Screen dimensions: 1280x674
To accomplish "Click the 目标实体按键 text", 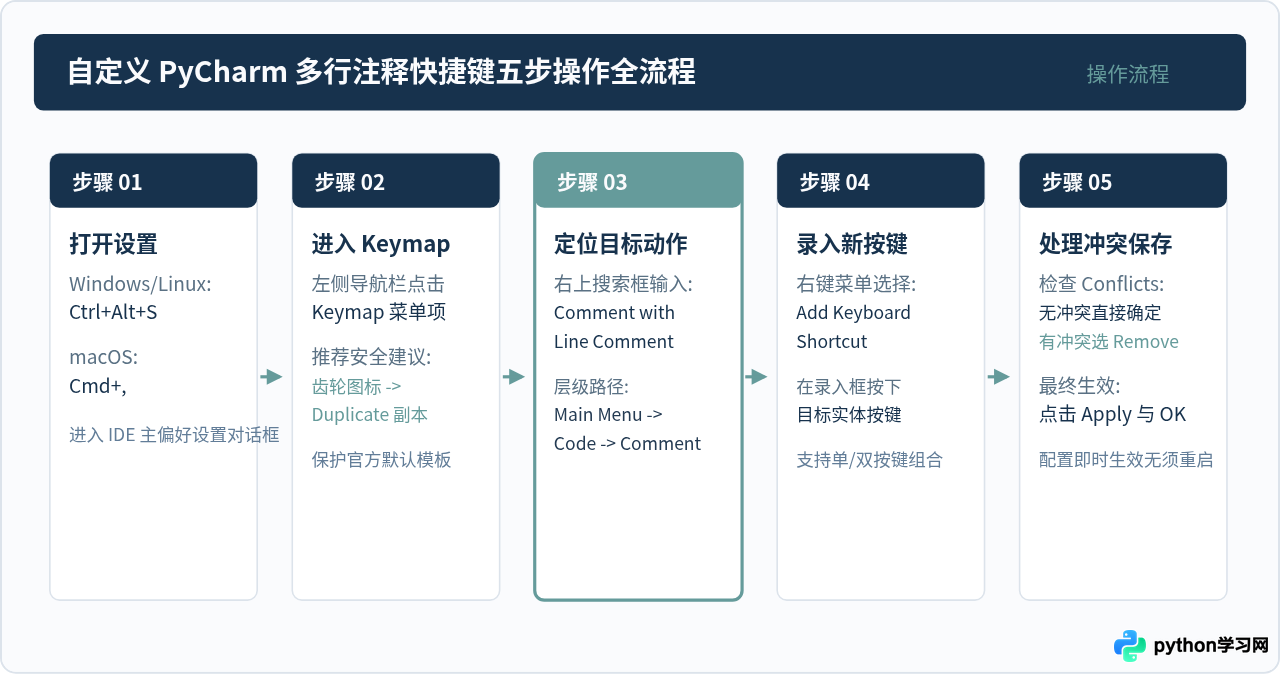I will [849, 415].
